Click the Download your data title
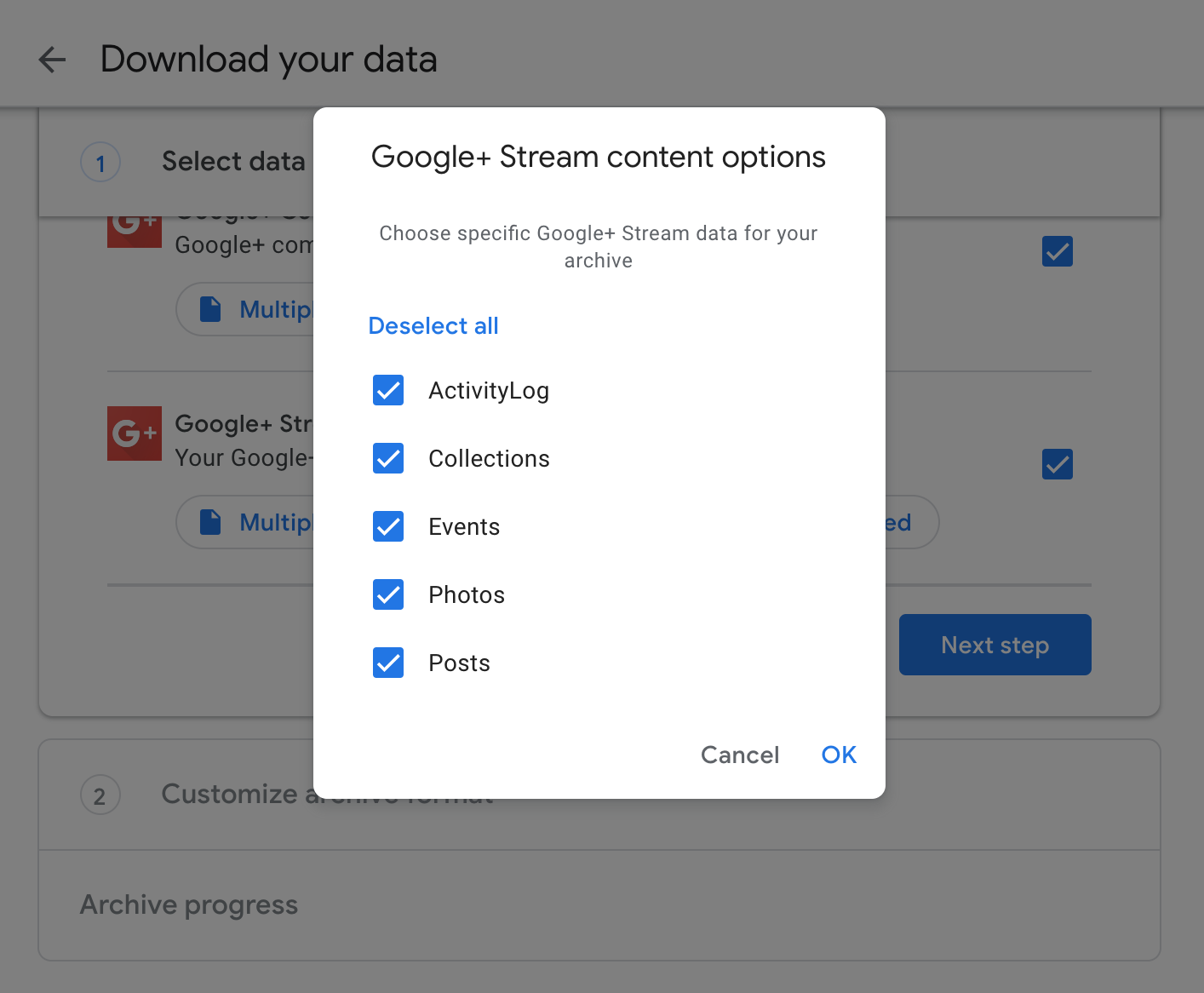 coord(269,60)
